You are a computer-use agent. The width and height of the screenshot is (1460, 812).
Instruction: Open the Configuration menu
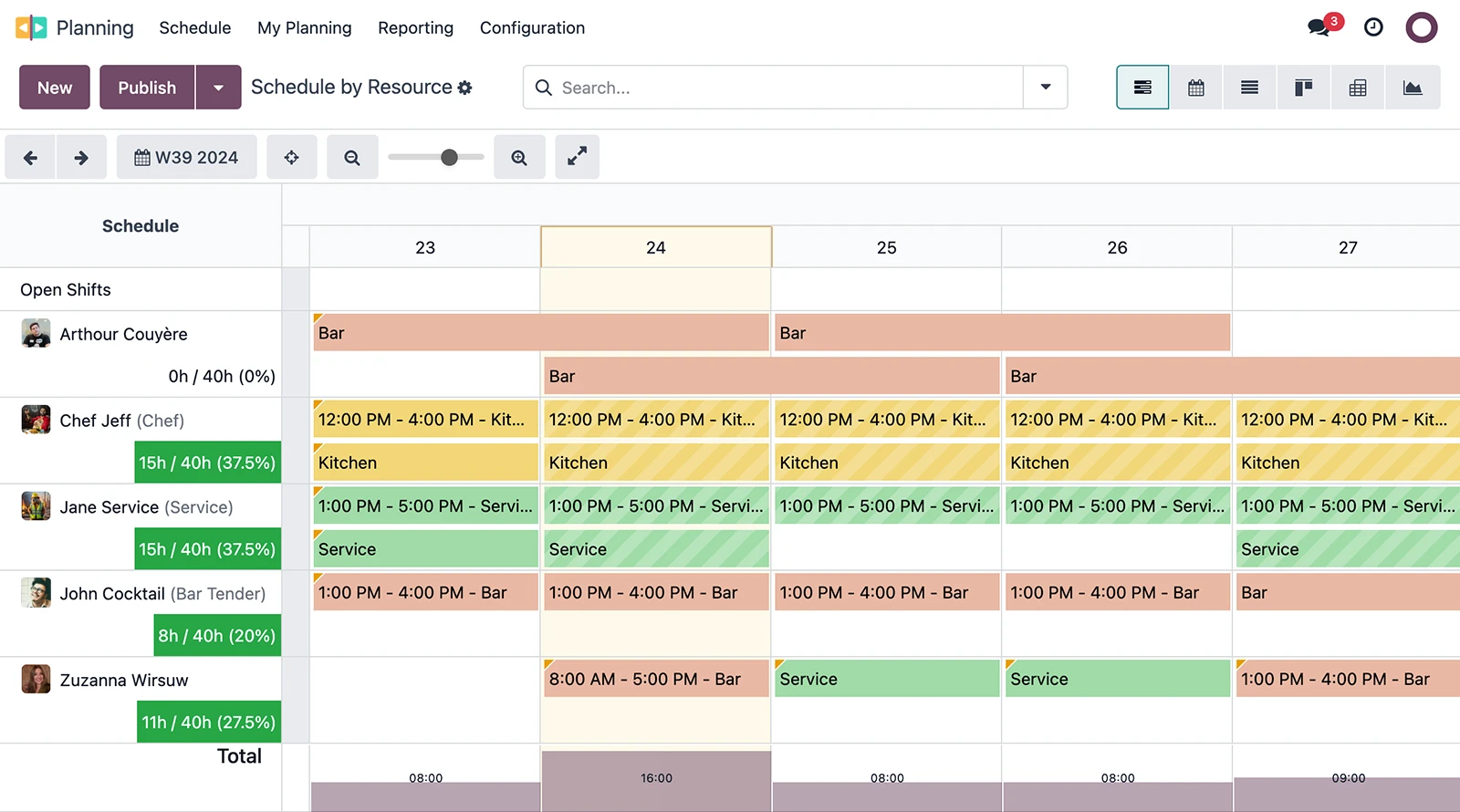(532, 27)
